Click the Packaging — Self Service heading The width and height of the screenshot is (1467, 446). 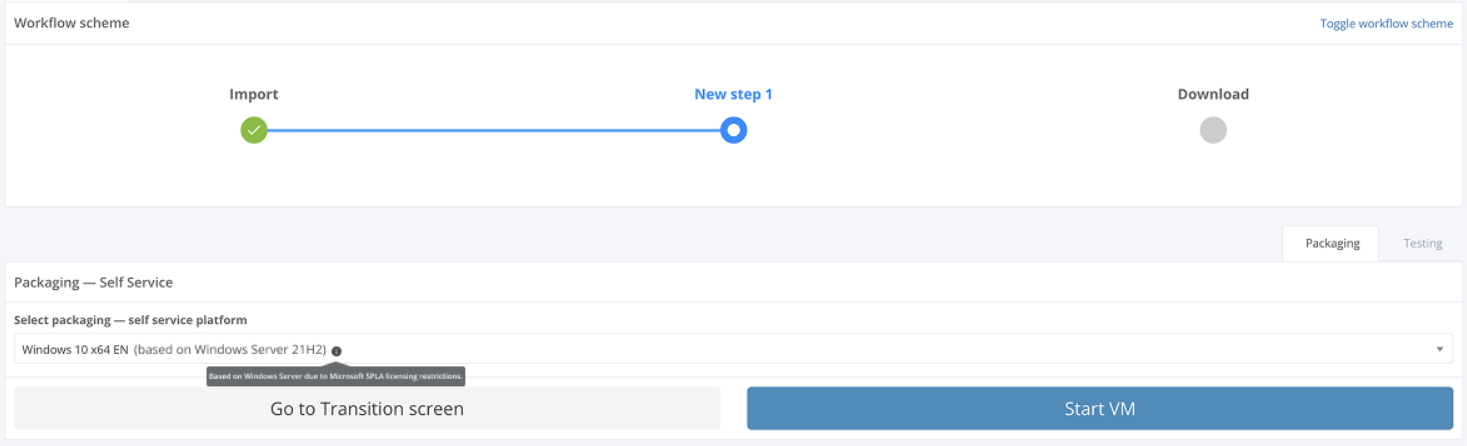click(93, 283)
